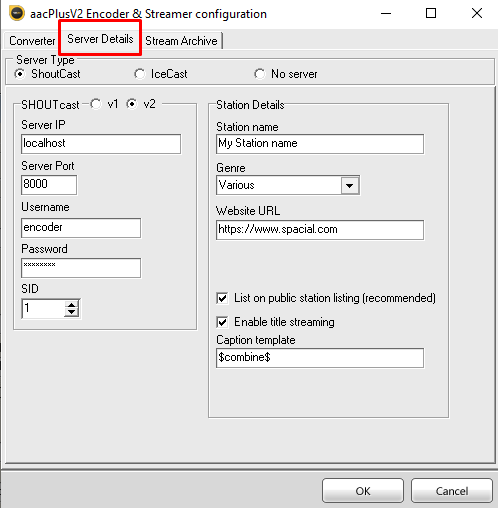Click the Server Port field

click(49, 185)
